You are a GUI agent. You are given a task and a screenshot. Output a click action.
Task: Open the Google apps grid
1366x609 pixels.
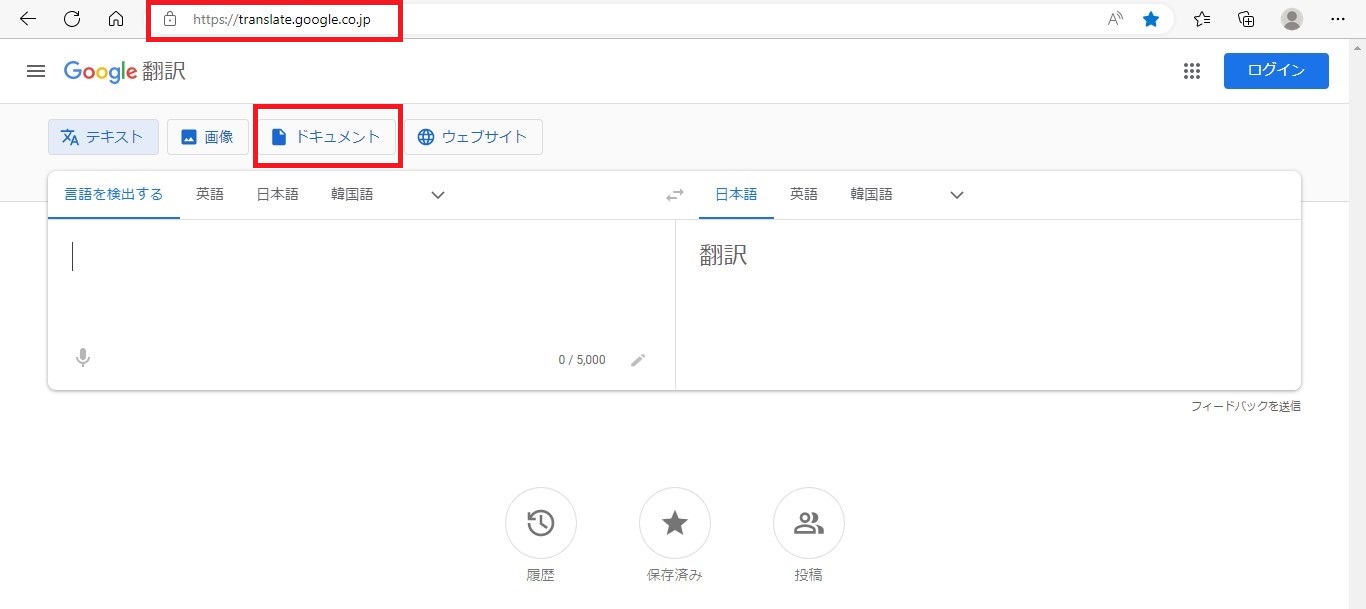1191,71
